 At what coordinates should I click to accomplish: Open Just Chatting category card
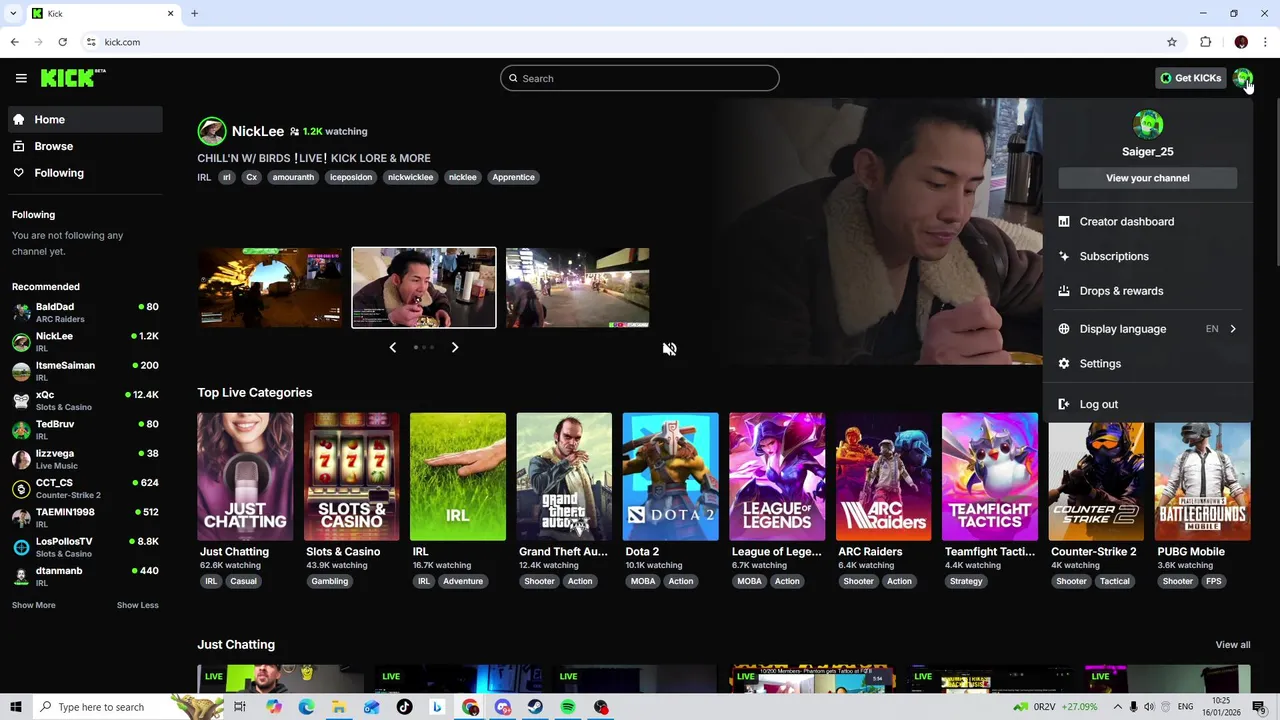click(x=245, y=477)
